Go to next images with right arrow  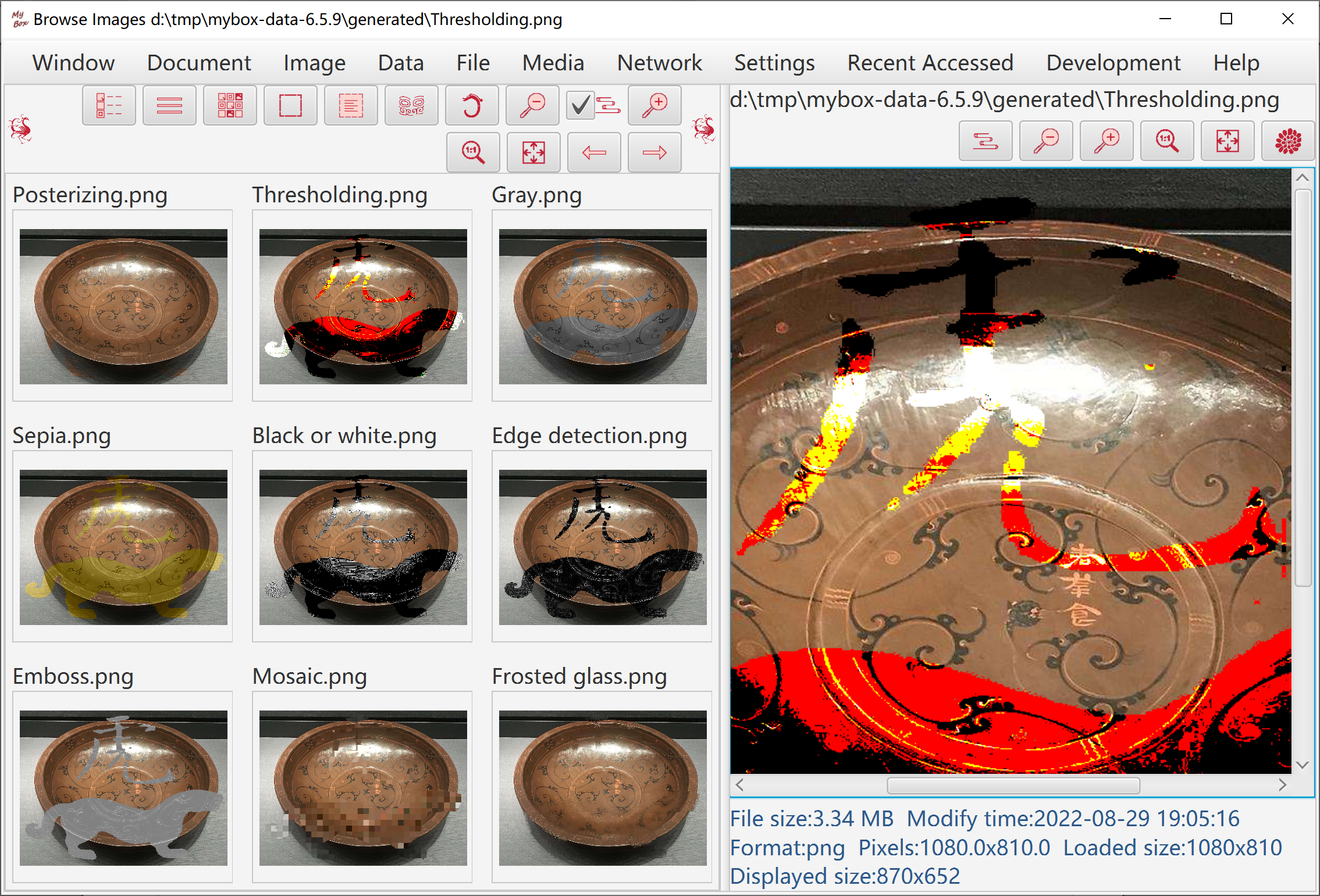pos(654,153)
